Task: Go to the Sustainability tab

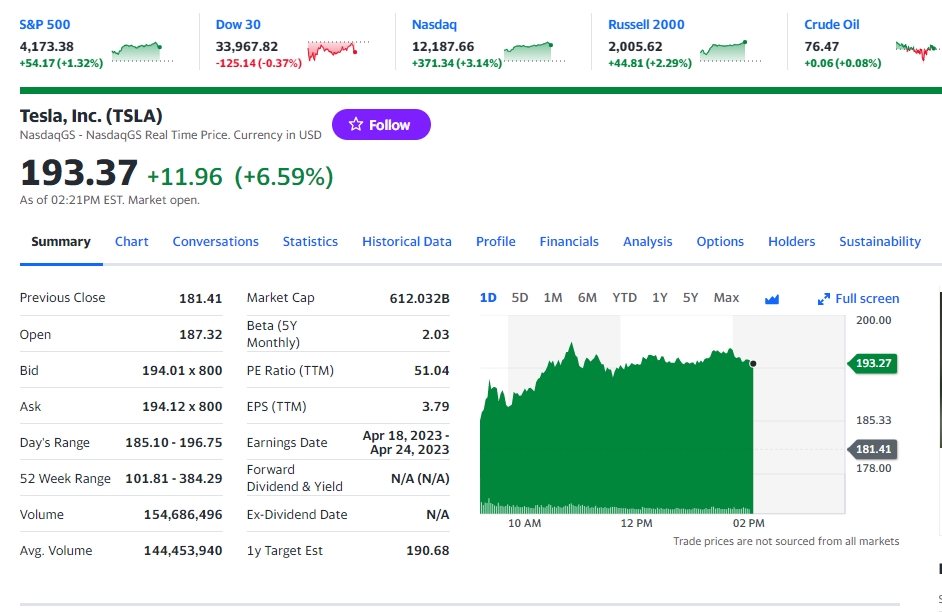Action: pos(880,241)
